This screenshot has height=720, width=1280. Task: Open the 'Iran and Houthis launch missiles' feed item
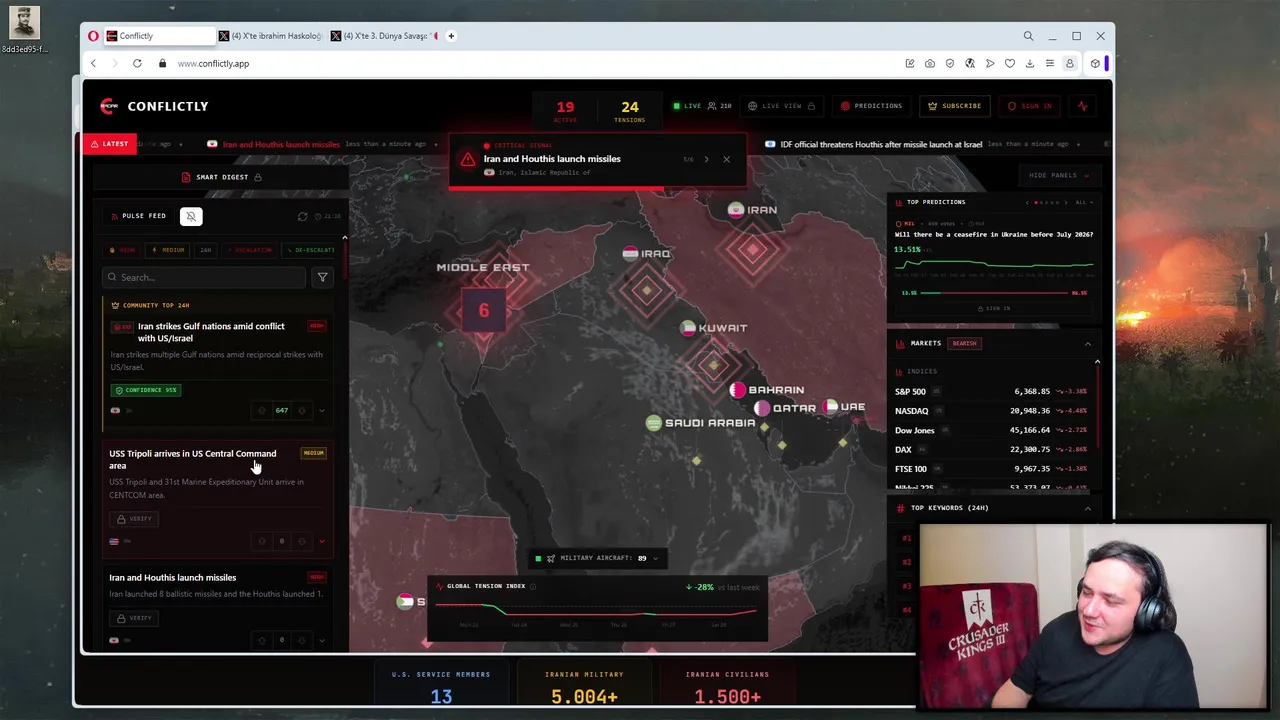coord(172,577)
